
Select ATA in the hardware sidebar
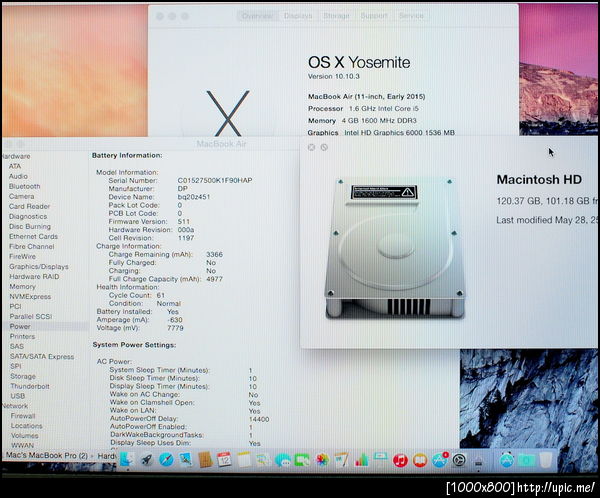point(15,166)
